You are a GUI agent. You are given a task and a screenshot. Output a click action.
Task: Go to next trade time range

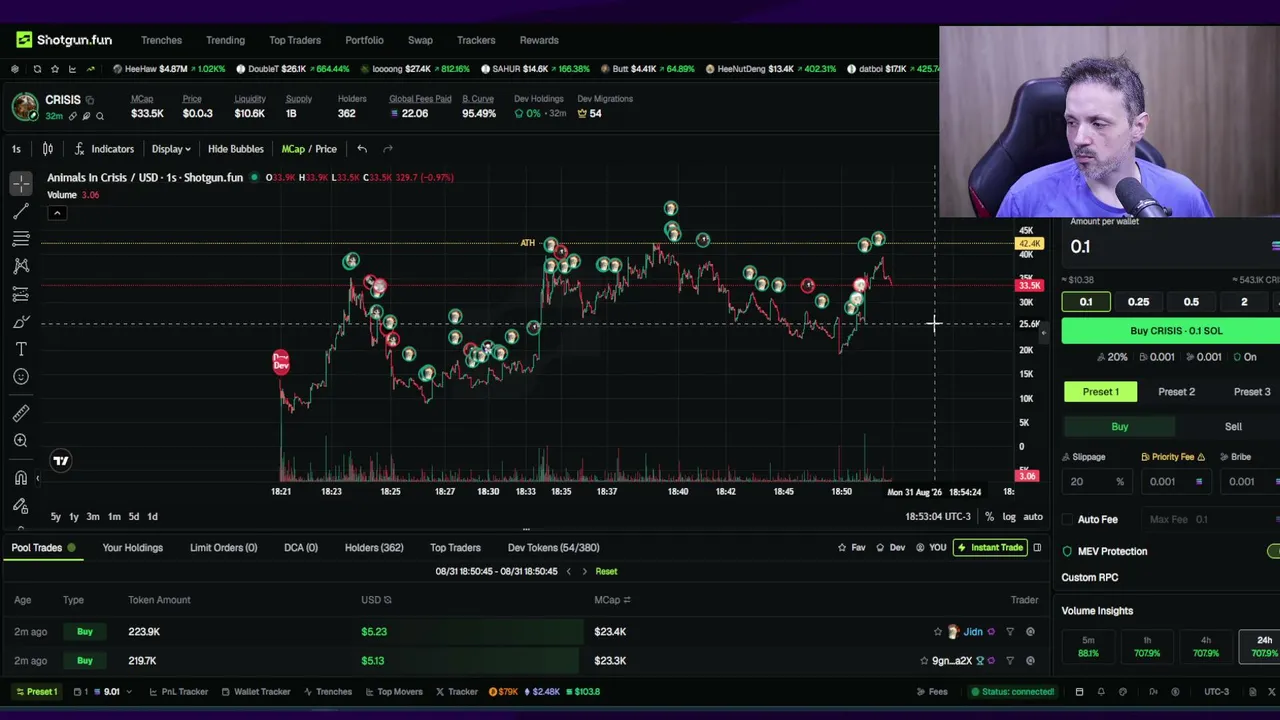[585, 571]
